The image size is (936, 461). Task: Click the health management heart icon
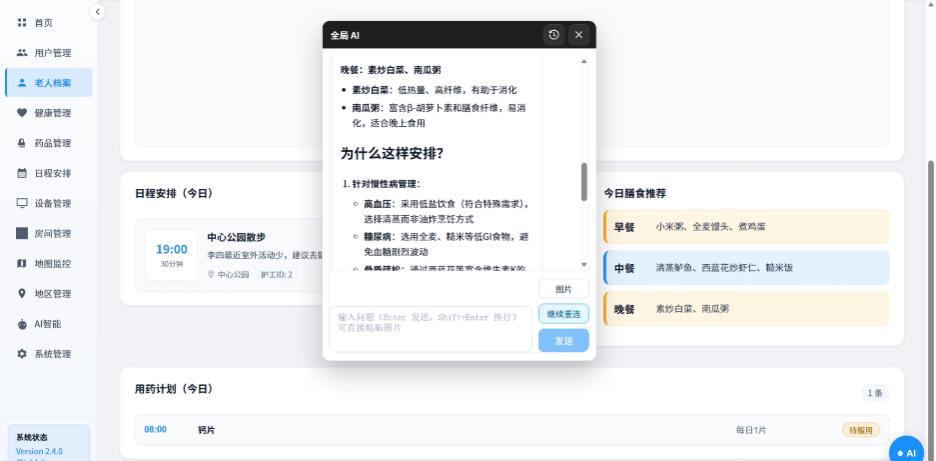point(22,113)
